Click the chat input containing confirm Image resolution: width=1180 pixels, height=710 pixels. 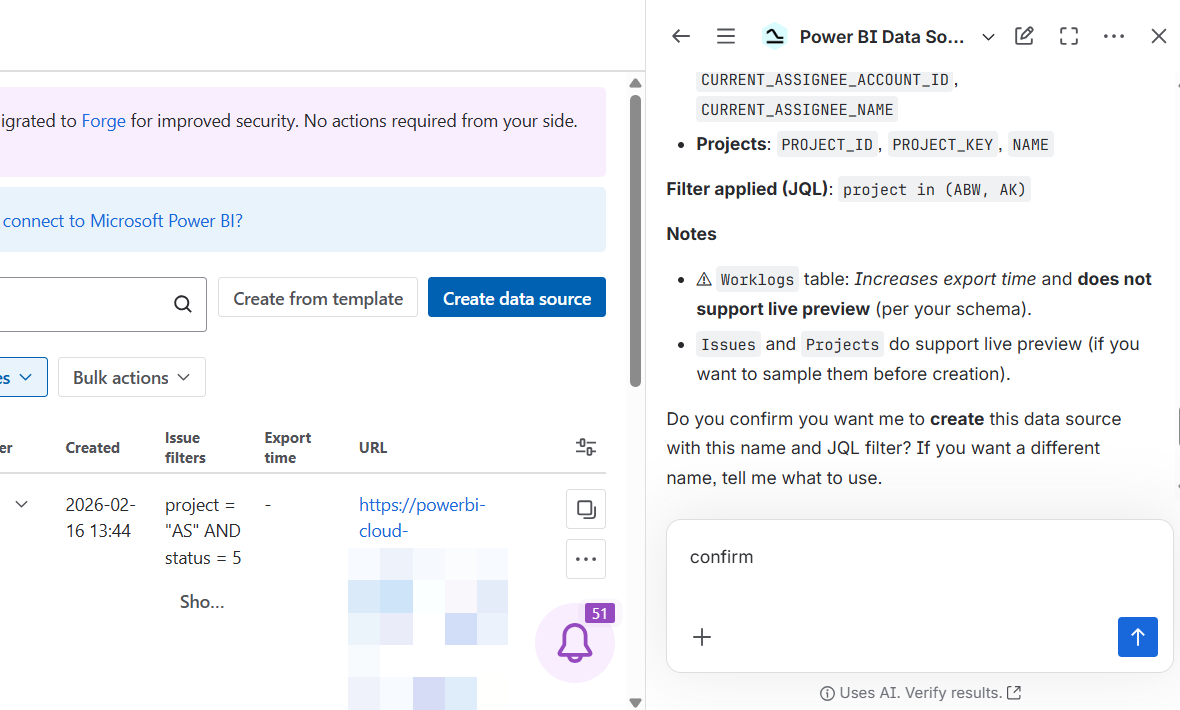(x=919, y=557)
